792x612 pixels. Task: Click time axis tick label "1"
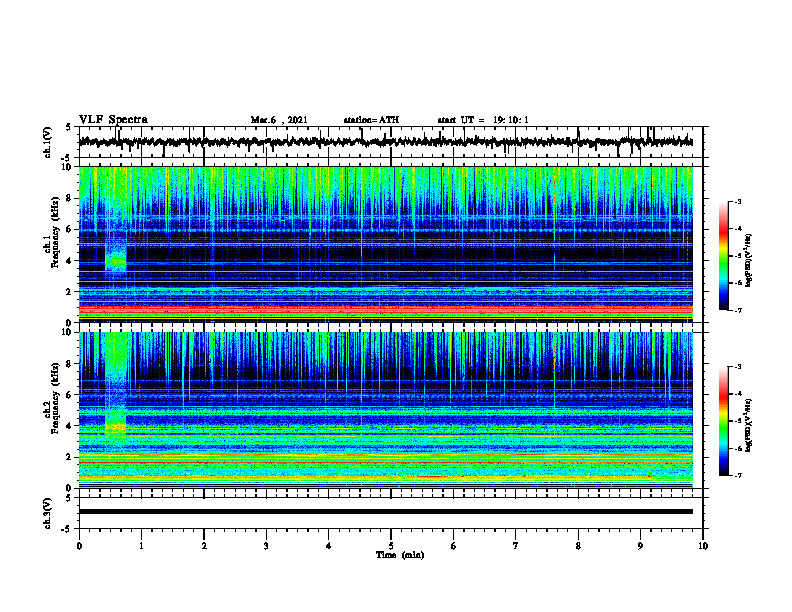(x=141, y=546)
